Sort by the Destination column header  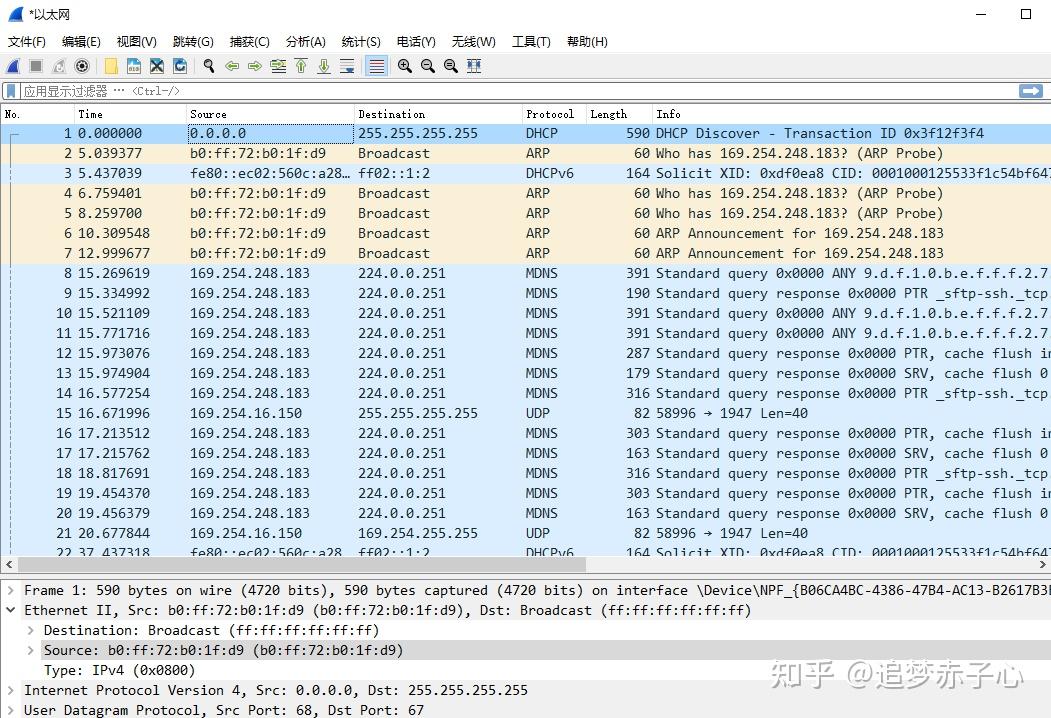tap(438, 114)
